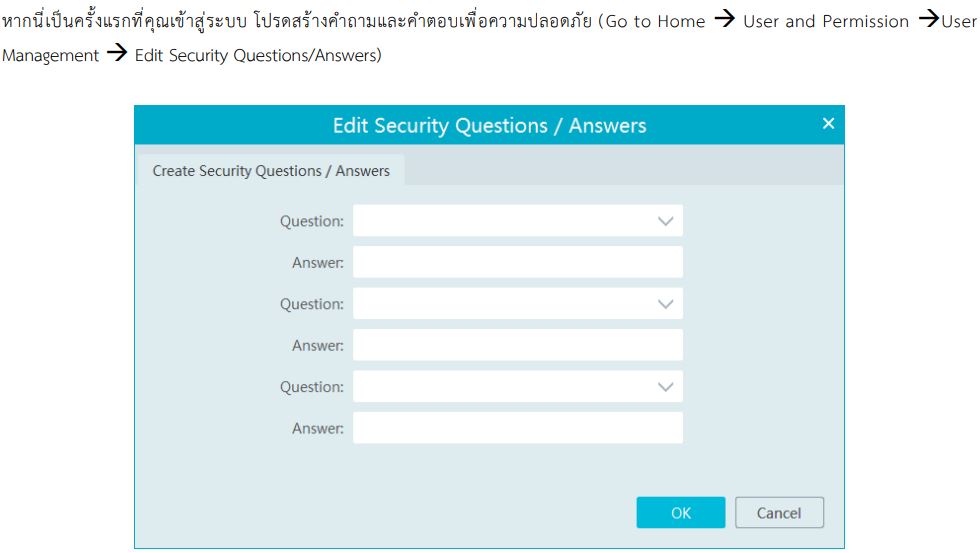Open the first Question combo box
The height and width of the screenshot is (553, 980).
tap(500, 221)
